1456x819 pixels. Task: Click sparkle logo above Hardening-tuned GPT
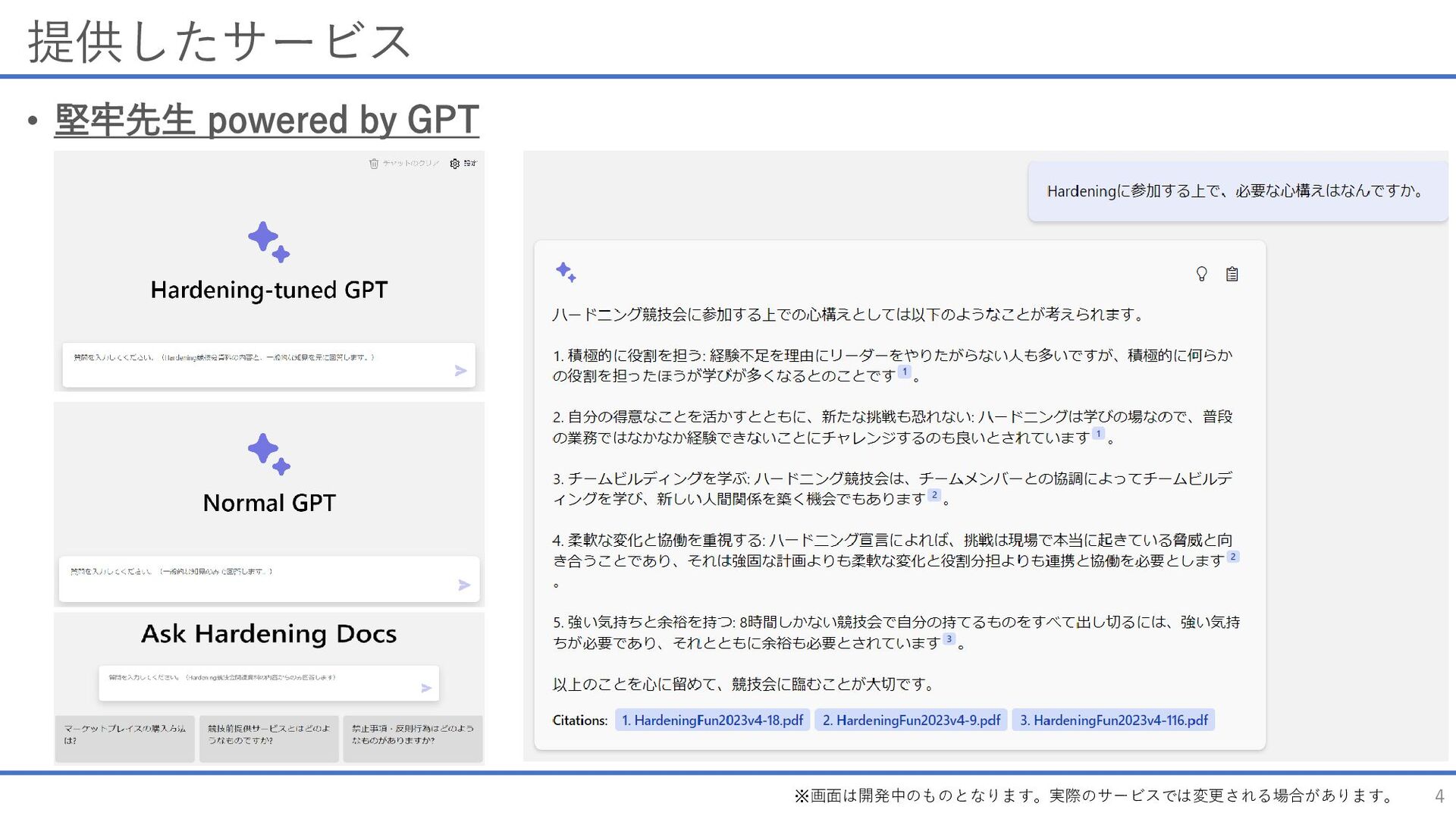[269, 243]
